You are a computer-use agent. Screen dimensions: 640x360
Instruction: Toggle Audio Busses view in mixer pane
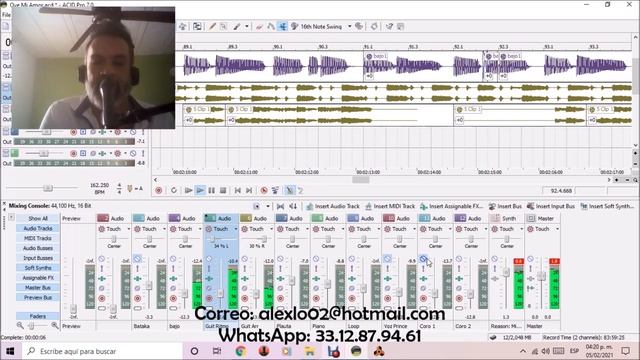pyautogui.click(x=38, y=248)
